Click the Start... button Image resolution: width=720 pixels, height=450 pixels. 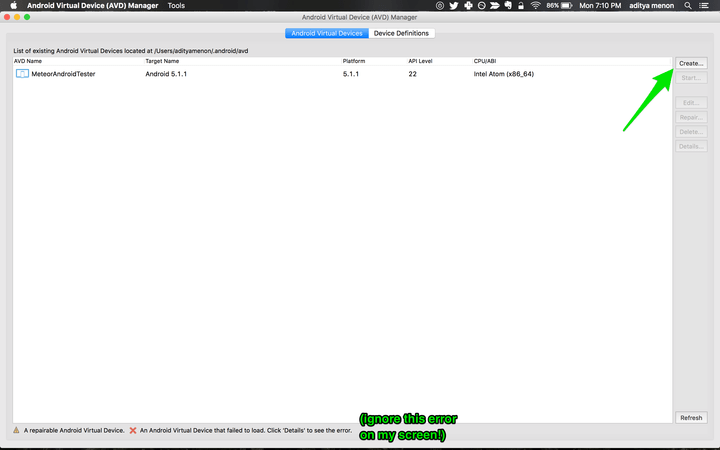tap(691, 78)
